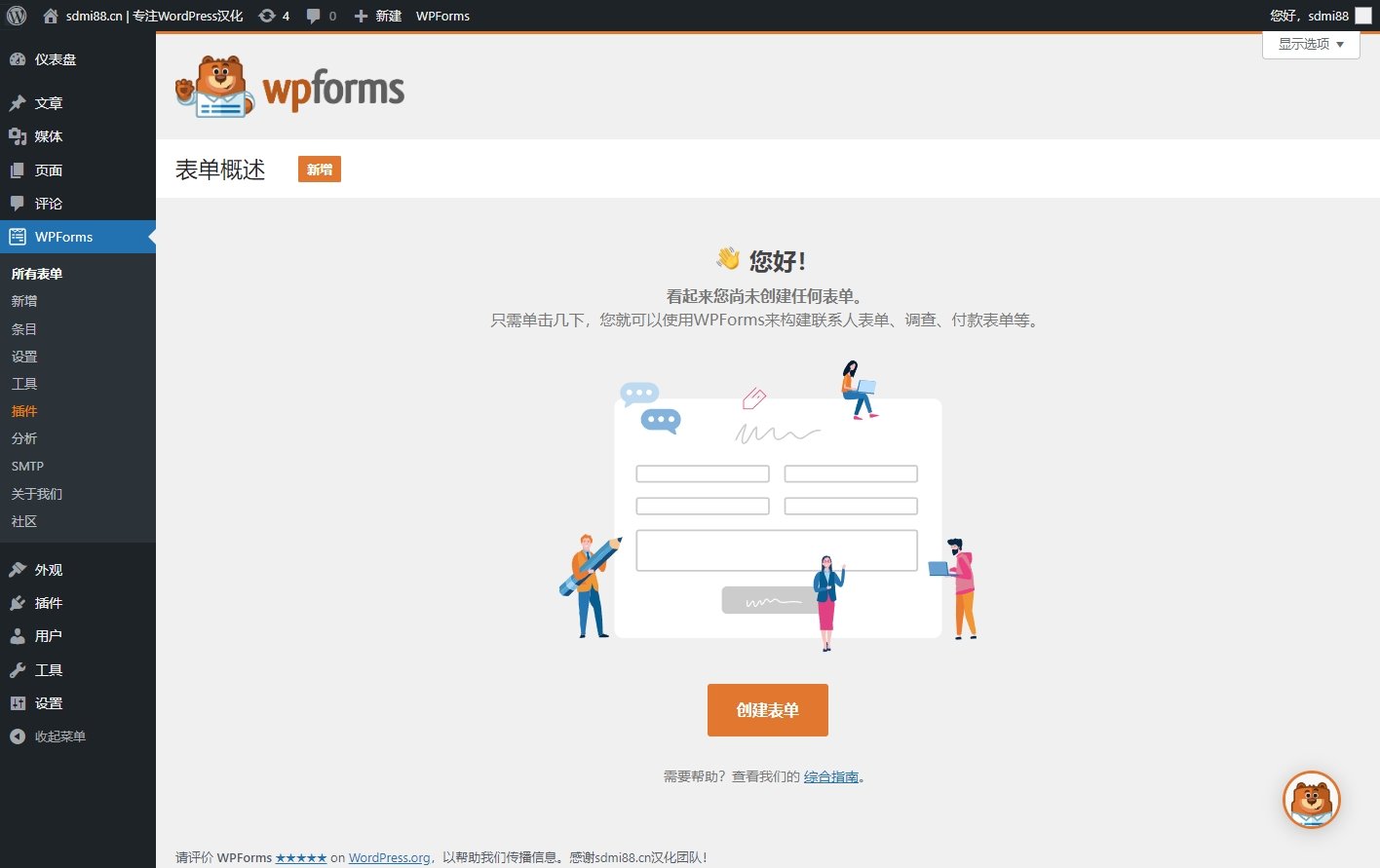Go to SMTP in the WPForms submenu
Viewport: 1380px width, 868px height.
tap(27, 466)
